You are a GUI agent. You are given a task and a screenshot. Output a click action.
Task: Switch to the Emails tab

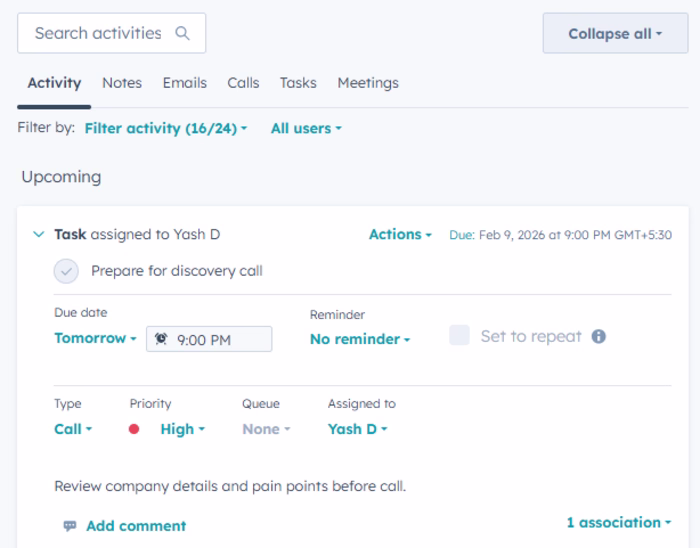coord(185,83)
